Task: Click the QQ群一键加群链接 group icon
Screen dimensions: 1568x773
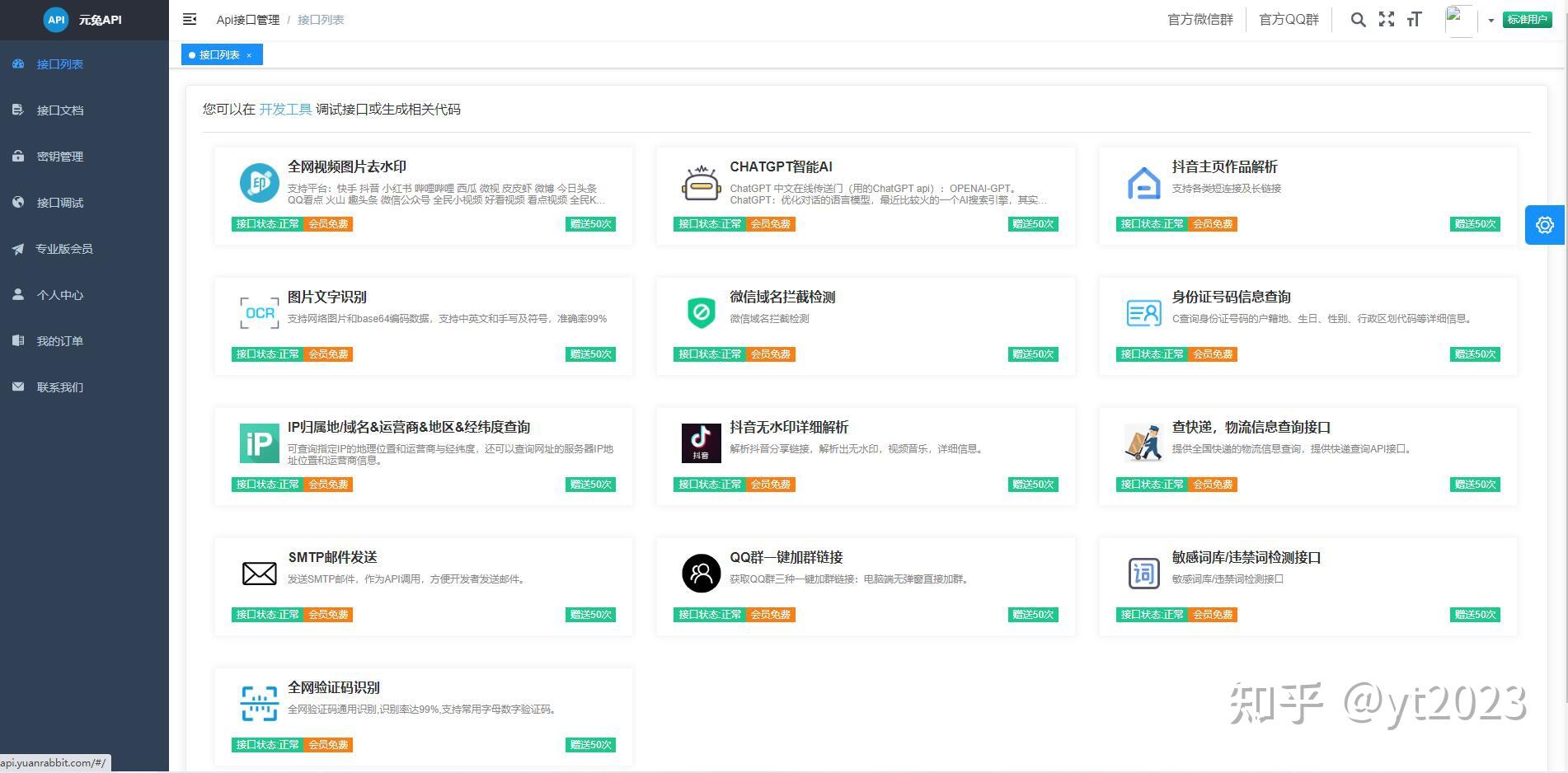Action: (702, 574)
